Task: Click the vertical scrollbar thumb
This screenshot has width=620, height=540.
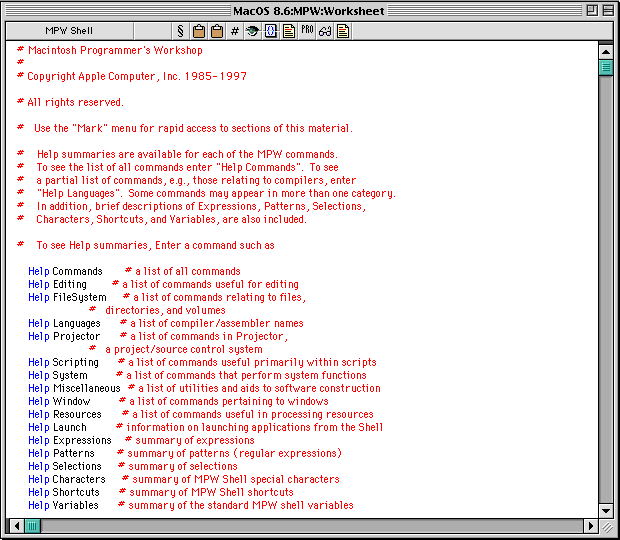Action: (606, 68)
